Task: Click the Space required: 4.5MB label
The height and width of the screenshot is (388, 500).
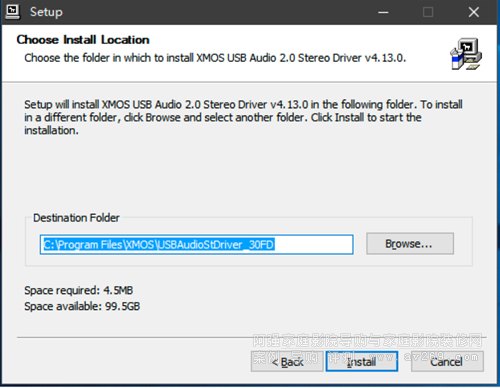Action: pyautogui.click(x=79, y=290)
